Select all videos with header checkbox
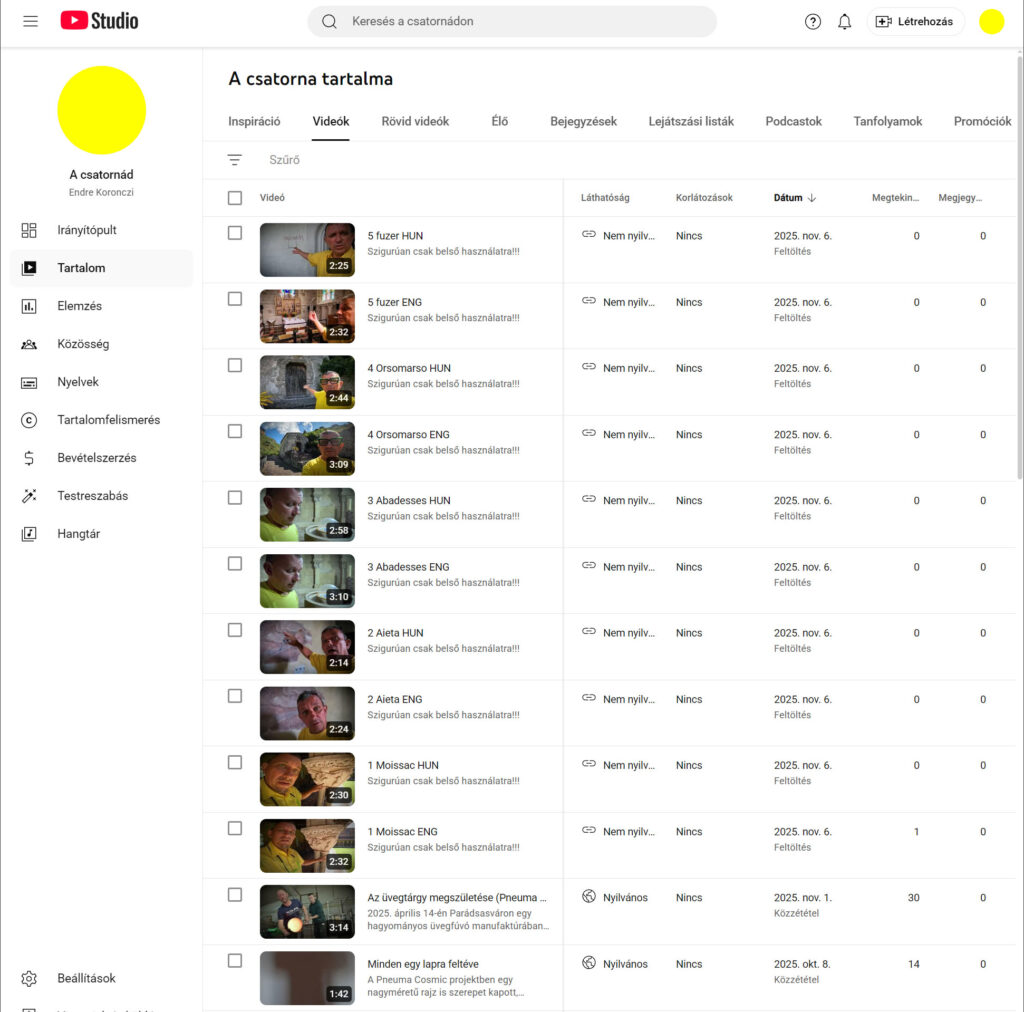 tap(235, 198)
